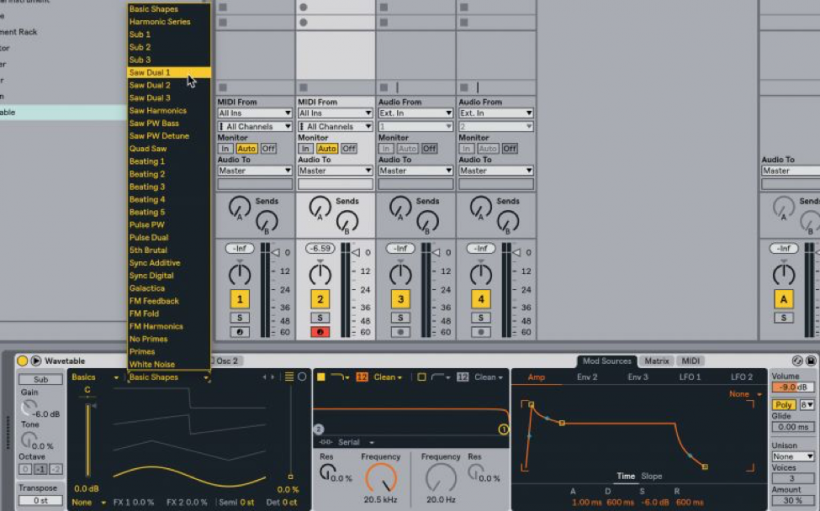Image resolution: width=820 pixels, height=511 pixels.
Task: Click the Volume -9.0 dB slider field
Action: 793,388
